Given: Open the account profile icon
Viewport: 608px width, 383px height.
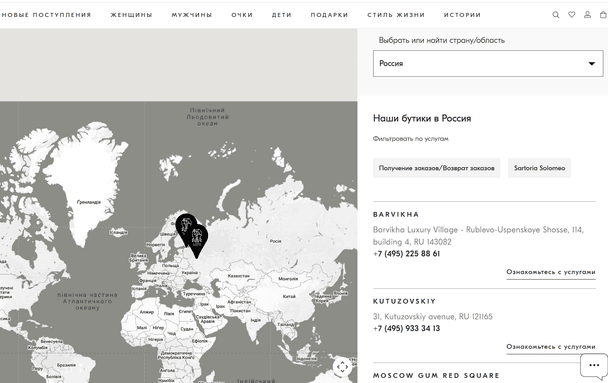Looking at the screenshot, I should tap(587, 15).
